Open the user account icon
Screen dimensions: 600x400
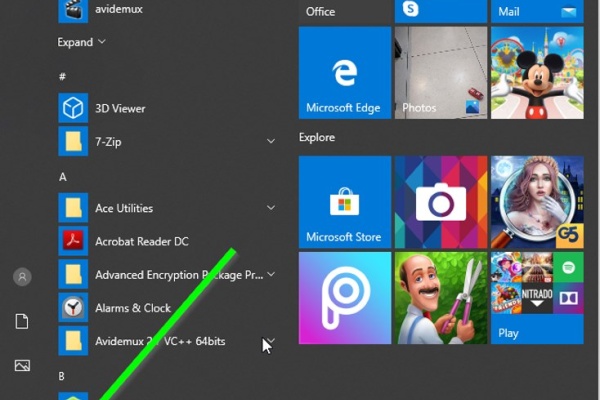click(22, 277)
